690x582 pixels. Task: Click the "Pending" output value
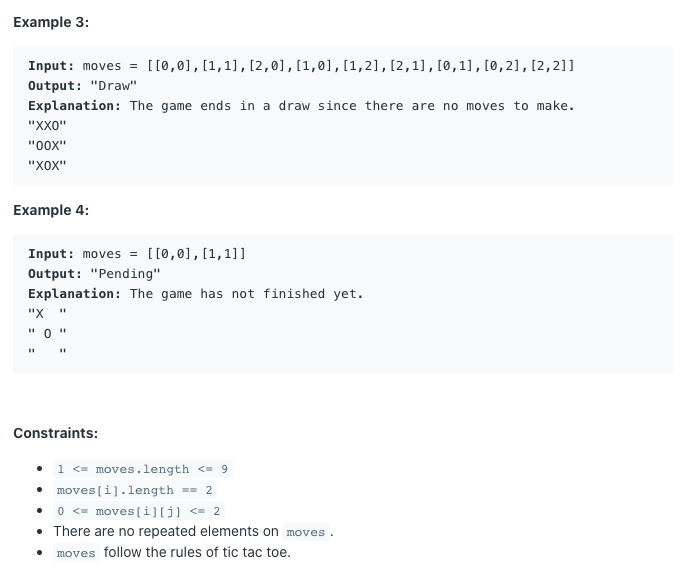pos(125,274)
